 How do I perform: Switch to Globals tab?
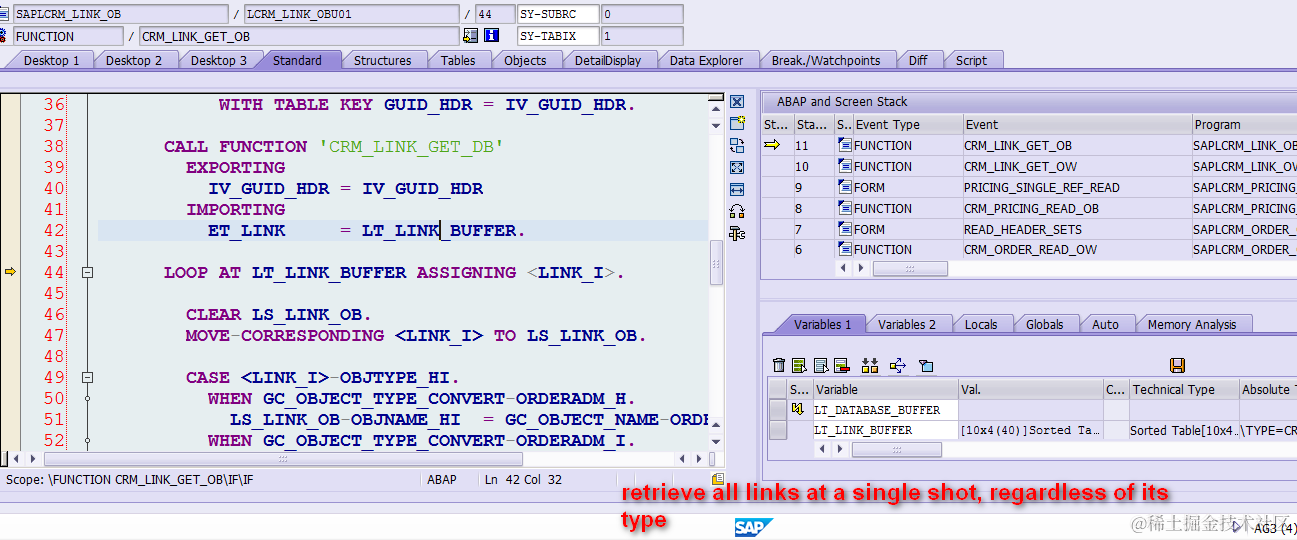pyautogui.click(x=1045, y=324)
